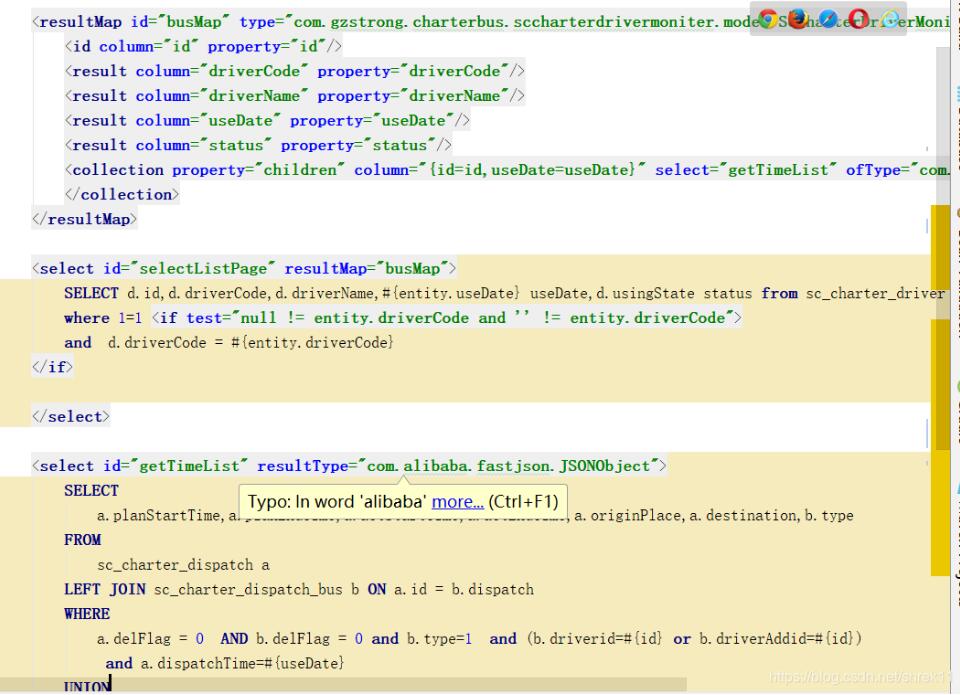
Task: Open file in Internet Explorer icon
Action: coord(888,19)
